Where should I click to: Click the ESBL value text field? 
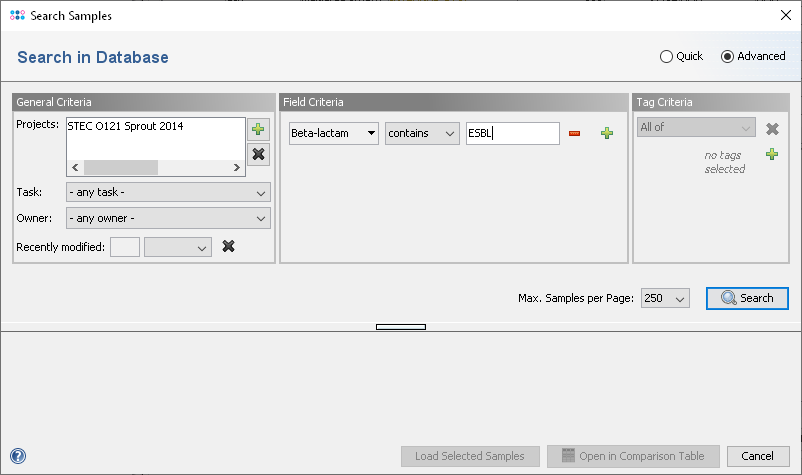click(x=513, y=133)
